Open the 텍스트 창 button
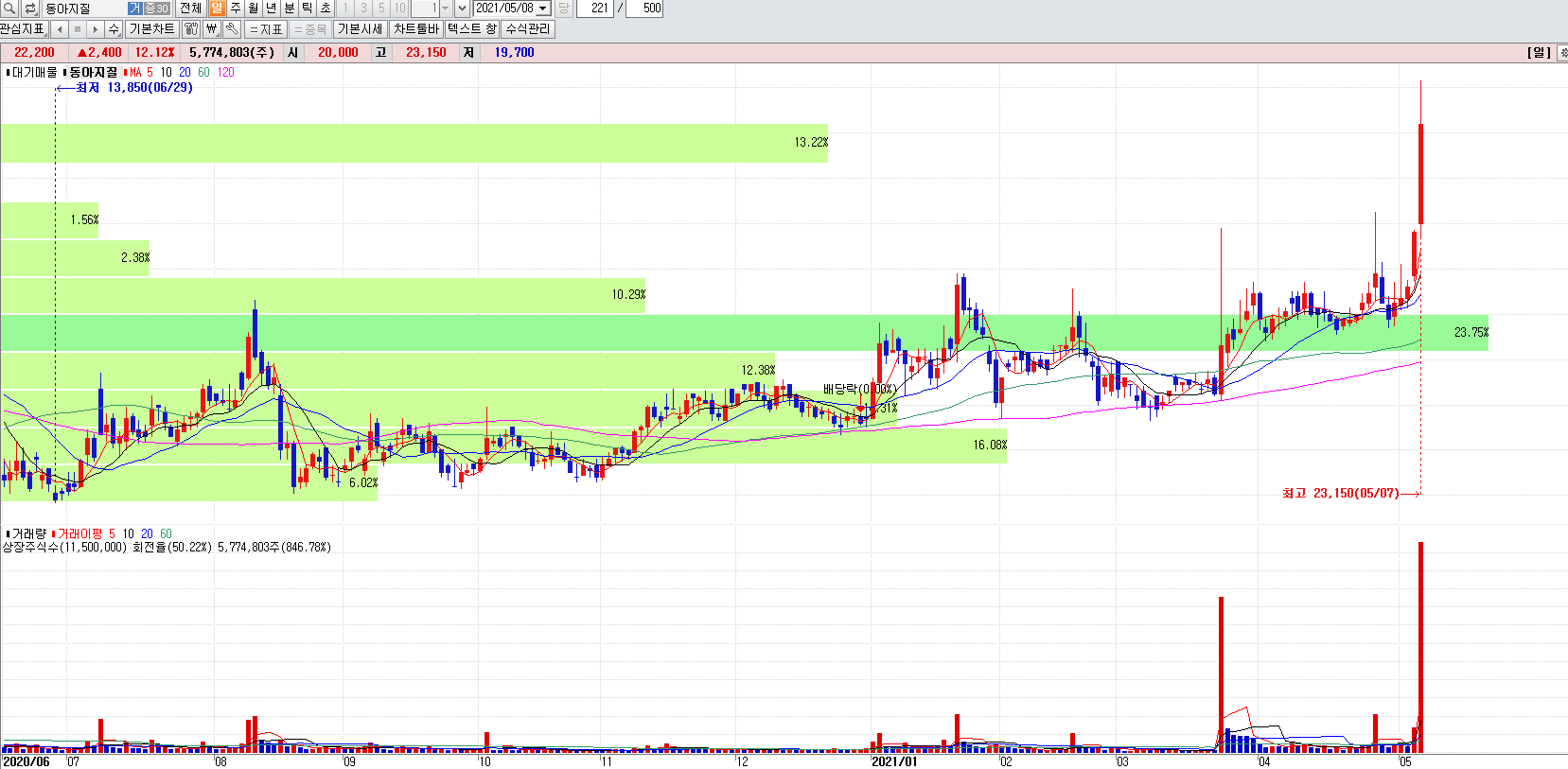This screenshot has height=769, width=1568. [x=472, y=29]
